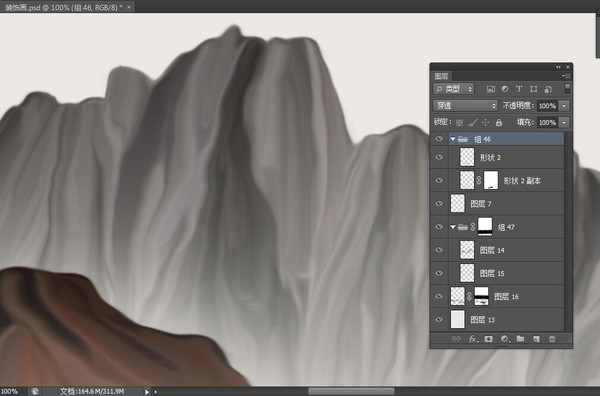Collapse the 组 47 group triangle
600x396 pixels.
point(453,227)
